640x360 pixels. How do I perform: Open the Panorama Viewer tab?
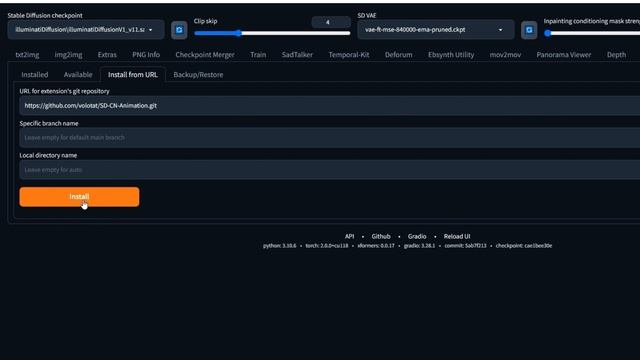[563, 55]
